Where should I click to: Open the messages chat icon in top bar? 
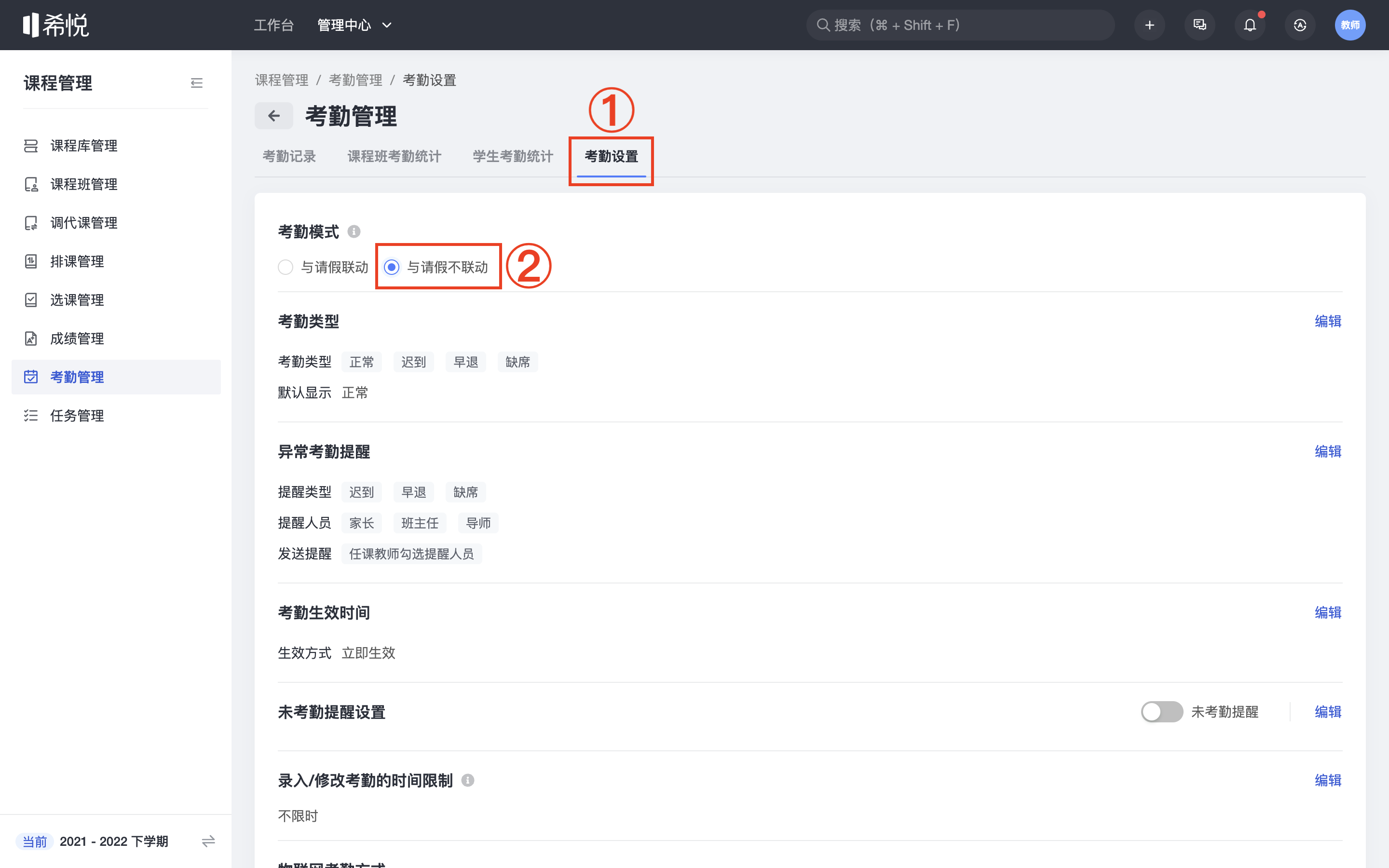[1199, 25]
